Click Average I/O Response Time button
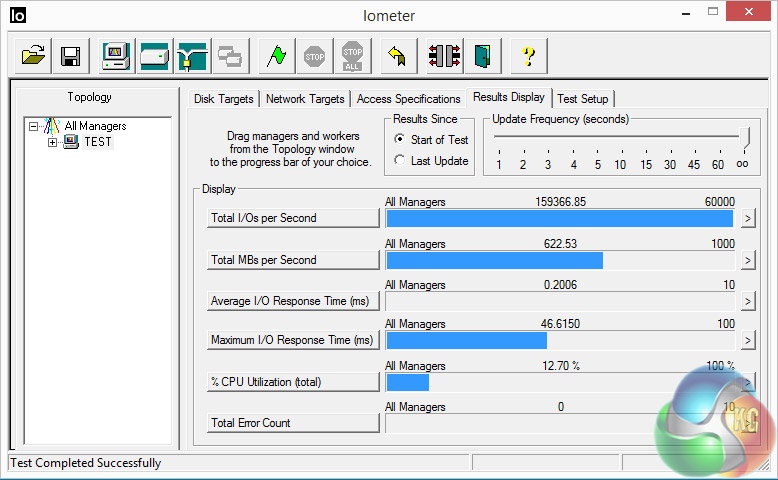 click(293, 301)
